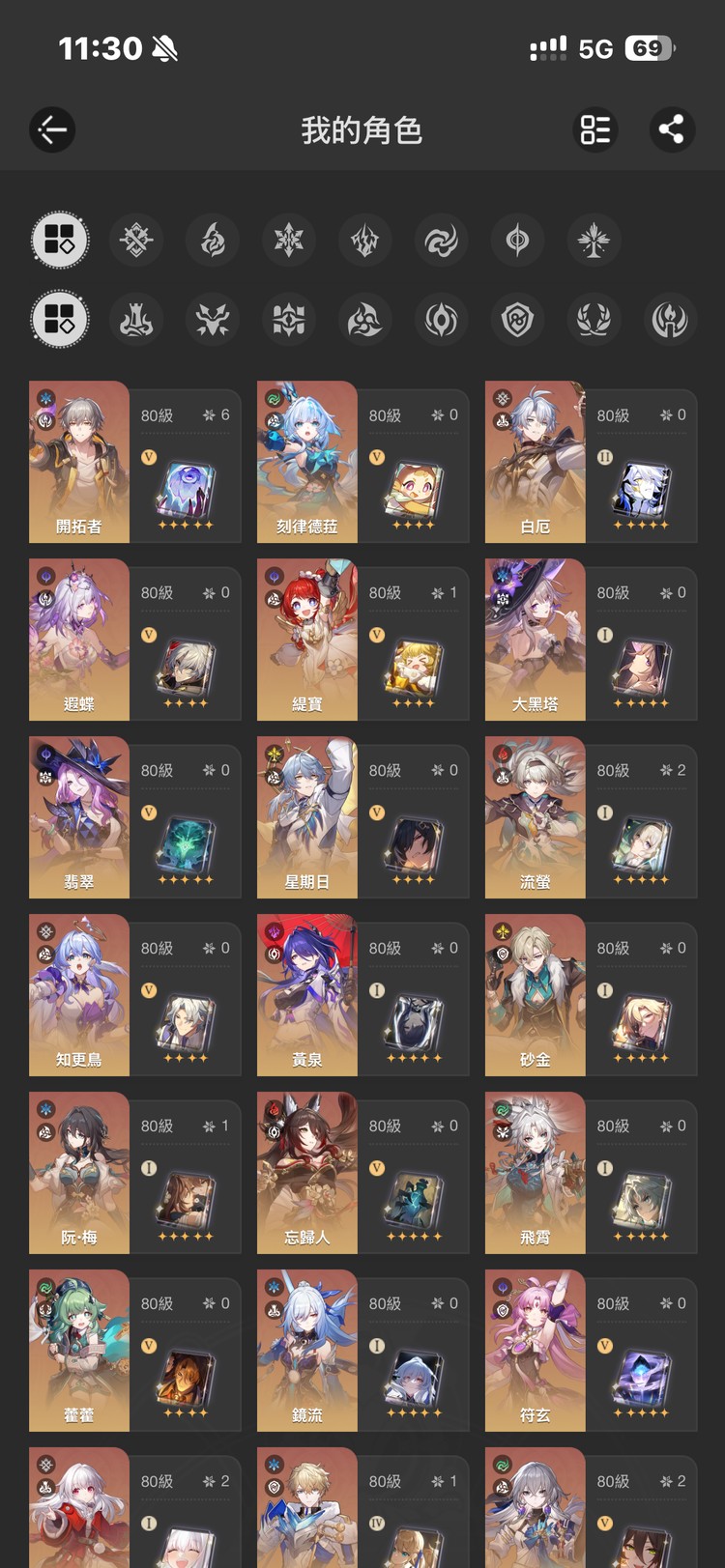Toggle the Preservation path shield filter
Screen dimensions: 725x1568
(x=518, y=319)
